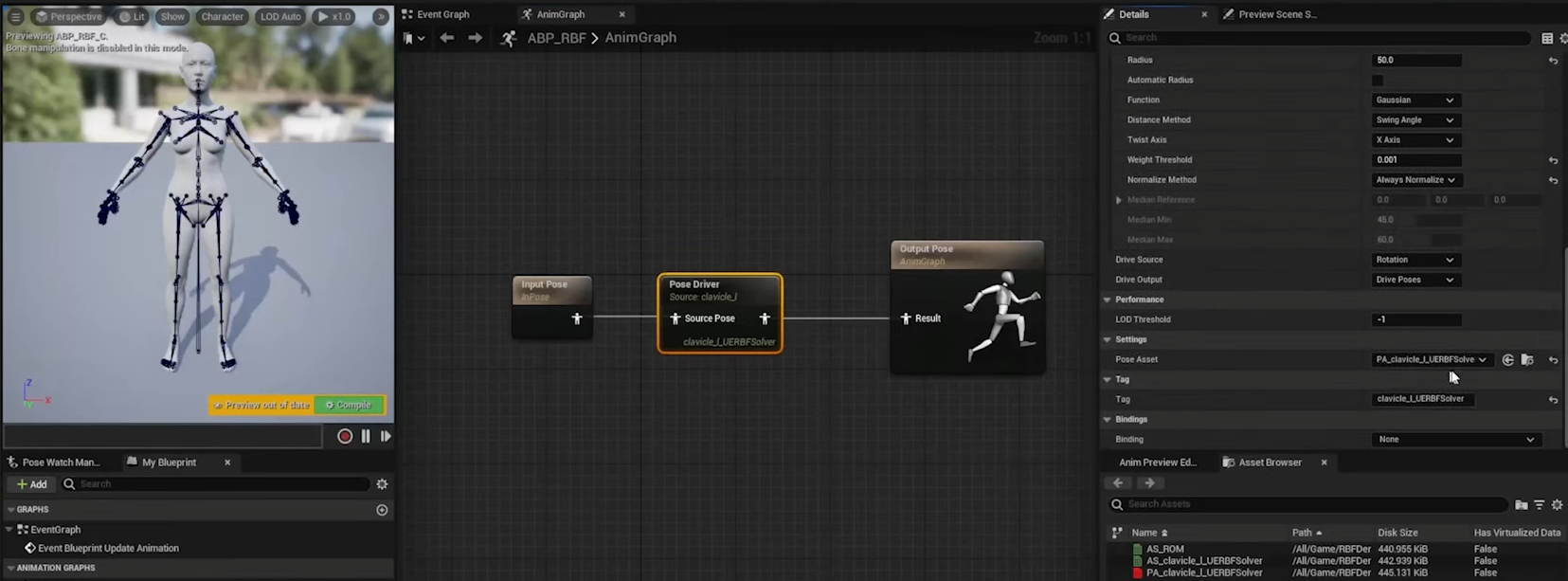
Task: Open My Blueprint panel settings gear
Action: click(382, 484)
